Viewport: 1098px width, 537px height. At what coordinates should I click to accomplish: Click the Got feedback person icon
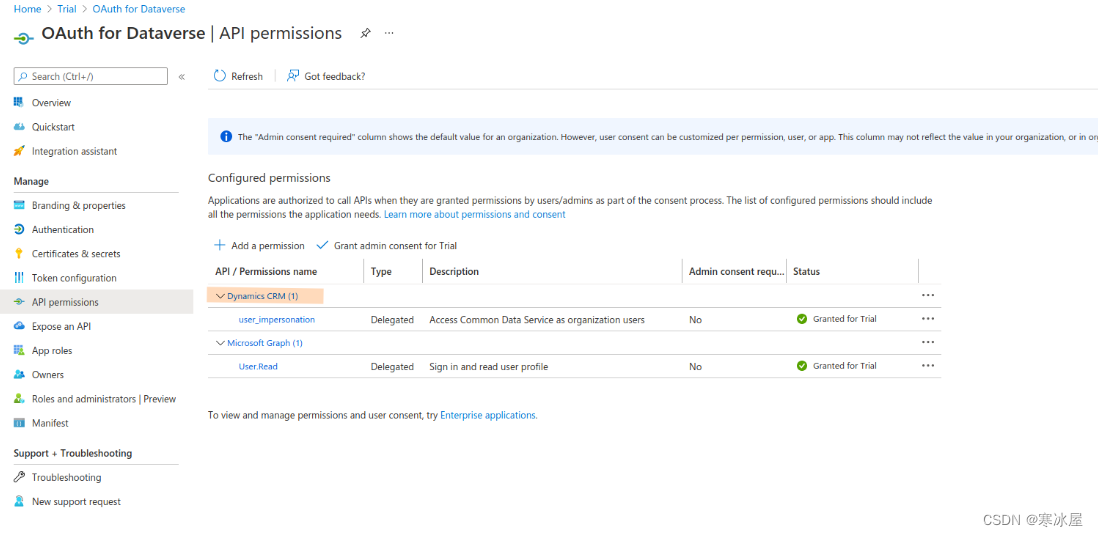pos(293,76)
